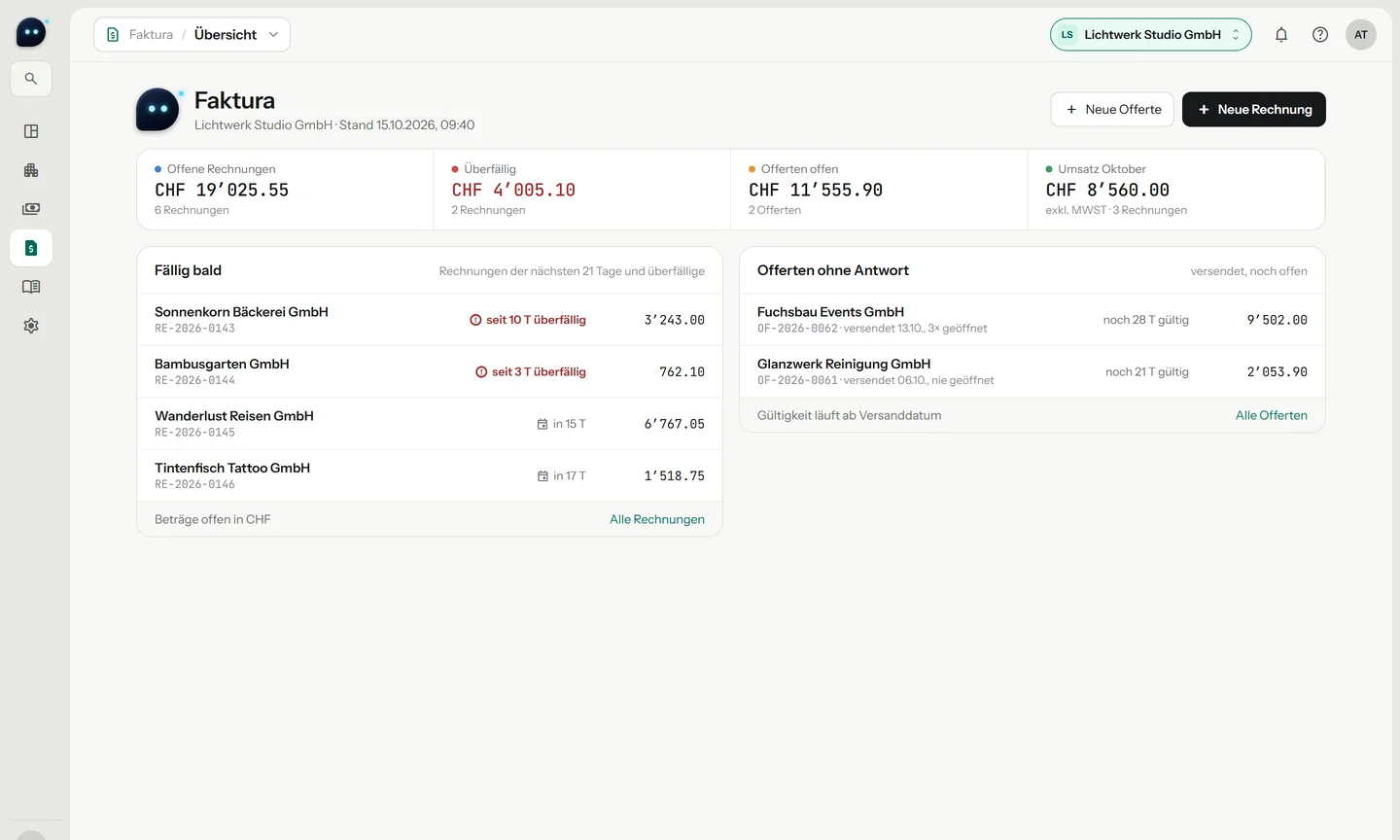The height and width of the screenshot is (840, 1400).
Task: Open the Fuchsbau Events GmbH quote
Action: click(1032, 320)
